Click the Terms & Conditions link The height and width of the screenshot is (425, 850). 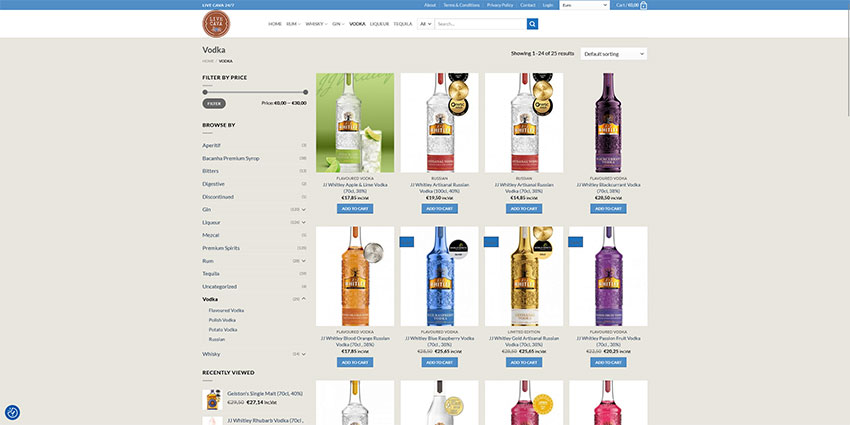pyautogui.click(x=462, y=5)
